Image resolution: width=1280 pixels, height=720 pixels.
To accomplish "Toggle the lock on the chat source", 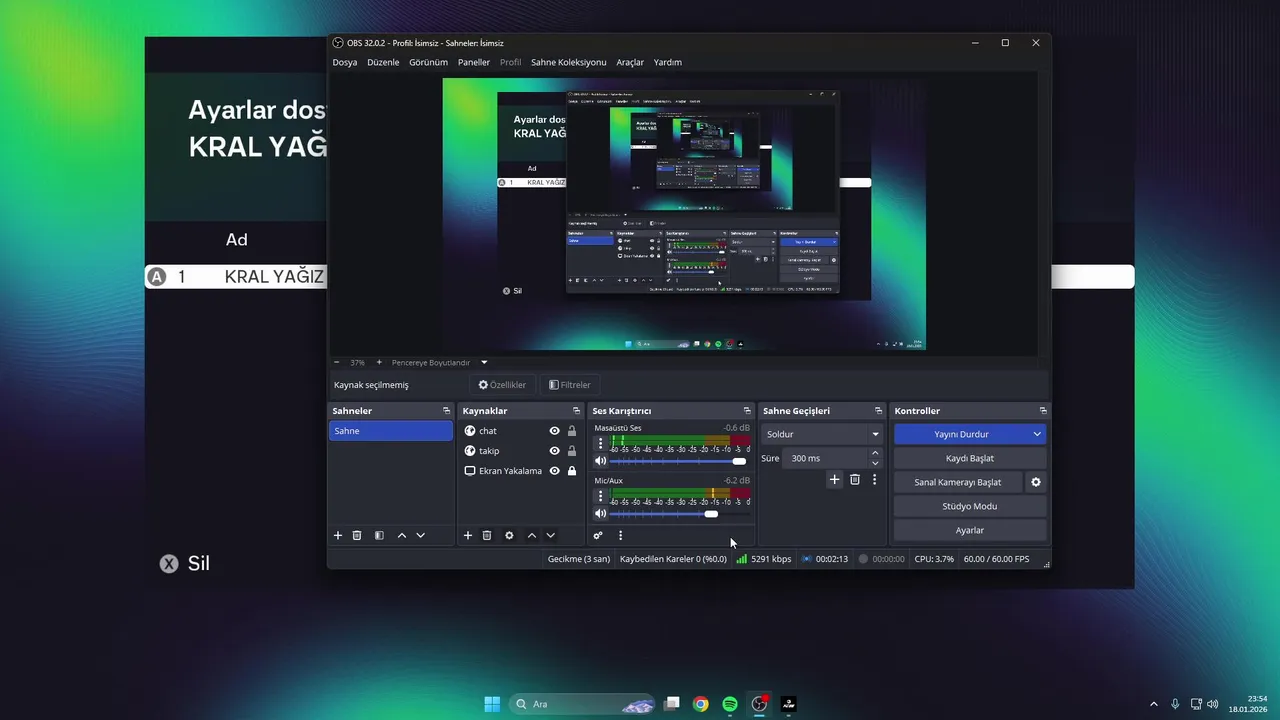I will 572,431.
